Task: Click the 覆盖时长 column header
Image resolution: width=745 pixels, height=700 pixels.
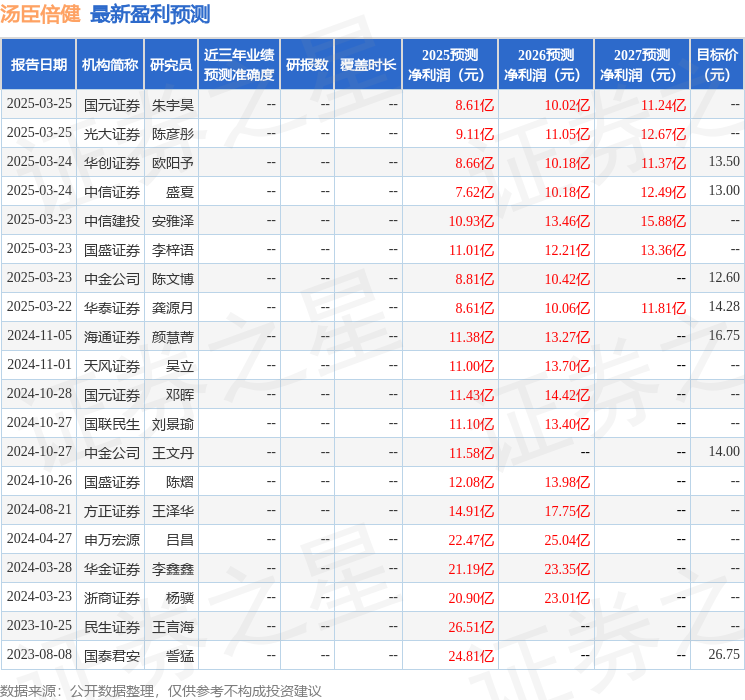Action: (368, 65)
